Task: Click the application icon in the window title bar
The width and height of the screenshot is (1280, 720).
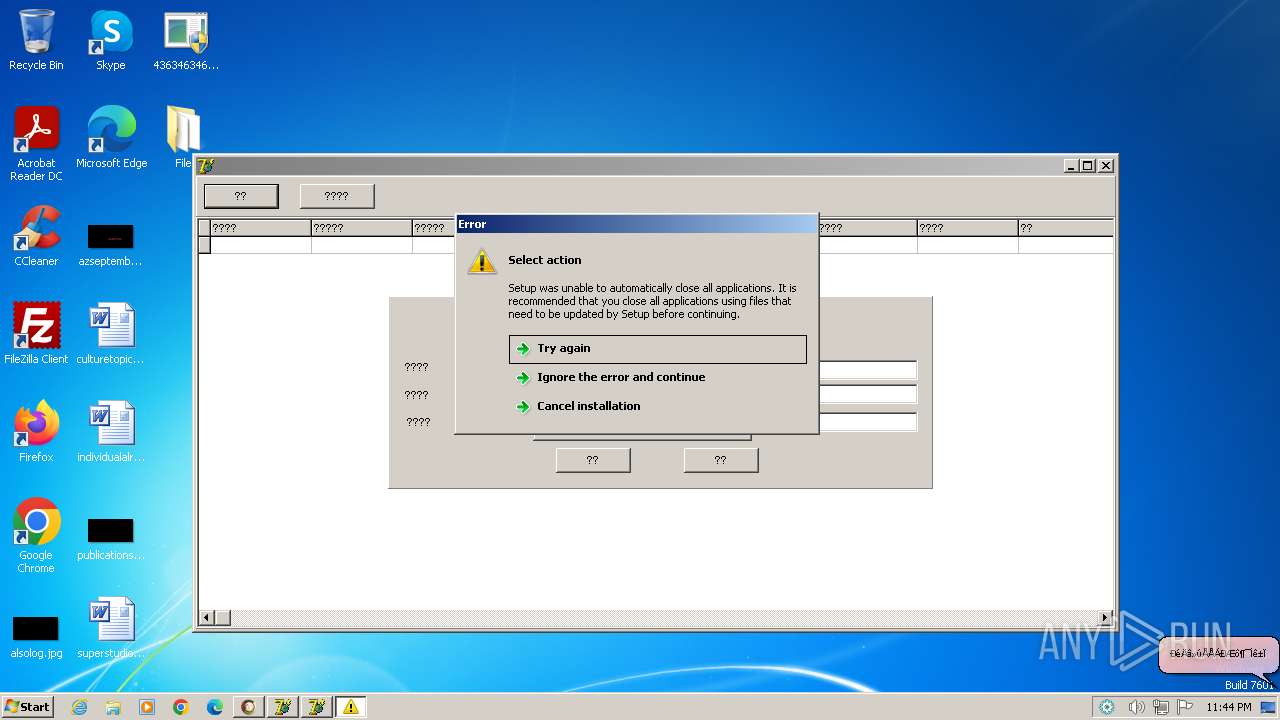Action: coord(206,166)
